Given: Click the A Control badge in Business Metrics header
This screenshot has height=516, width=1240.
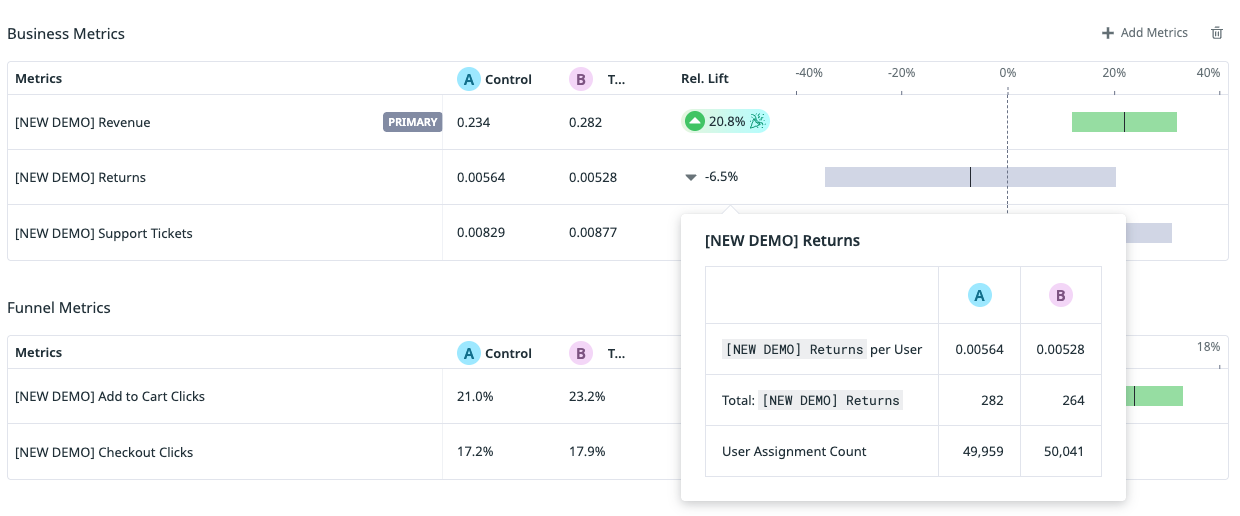Looking at the screenshot, I should (x=468, y=79).
